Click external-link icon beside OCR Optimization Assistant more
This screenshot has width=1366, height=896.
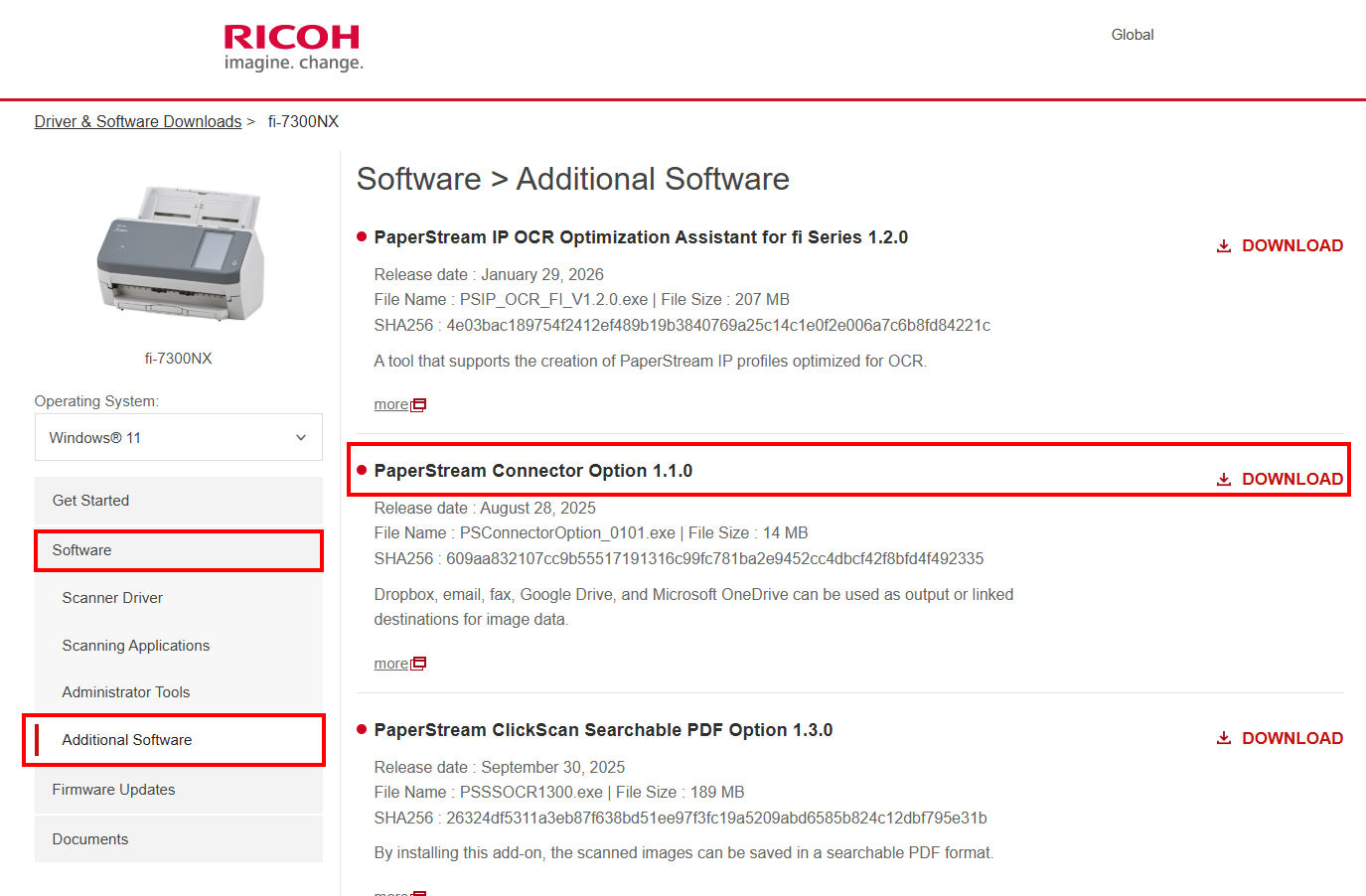pyautogui.click(x=419, y=404)
